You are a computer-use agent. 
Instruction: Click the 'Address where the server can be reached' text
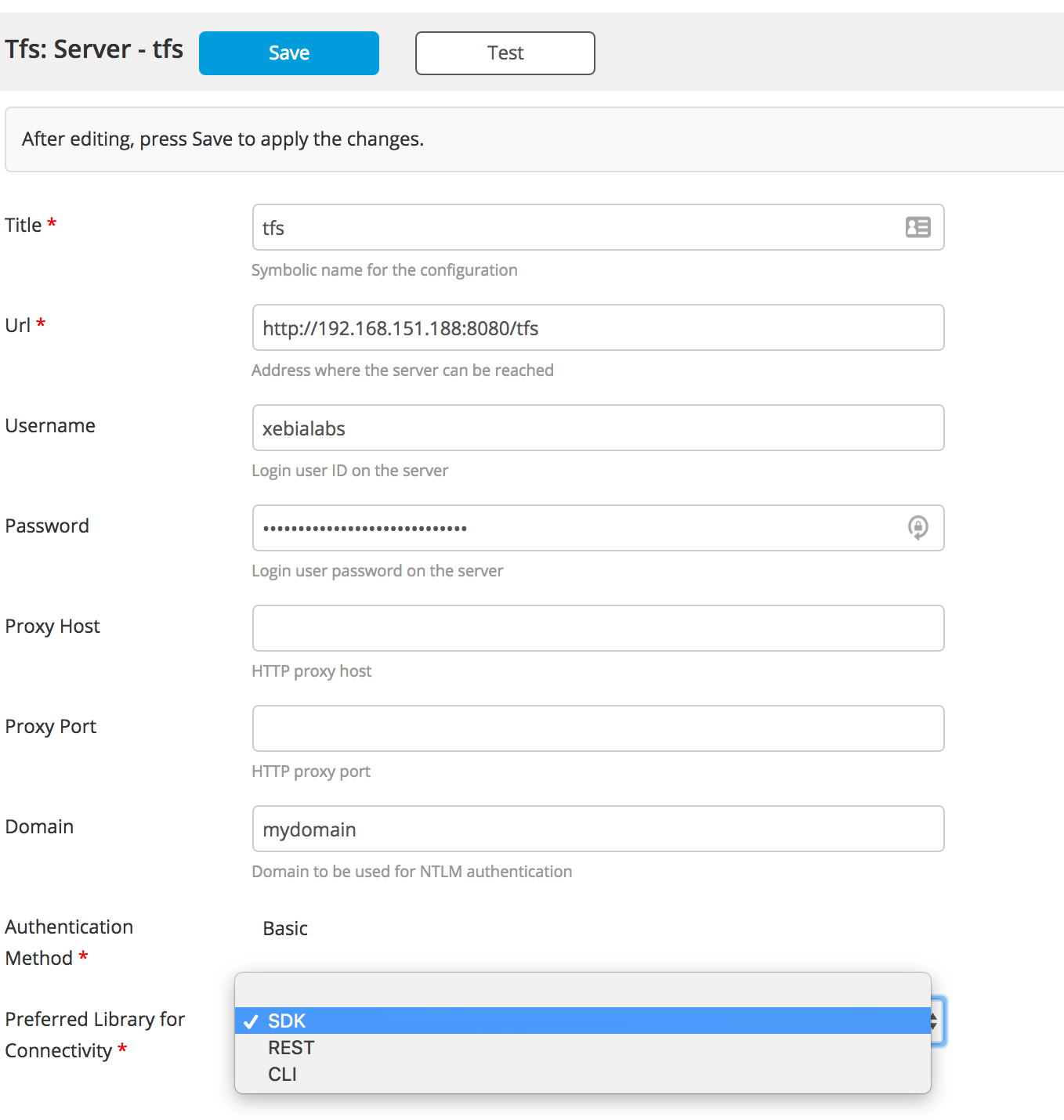tap(402, 370)
